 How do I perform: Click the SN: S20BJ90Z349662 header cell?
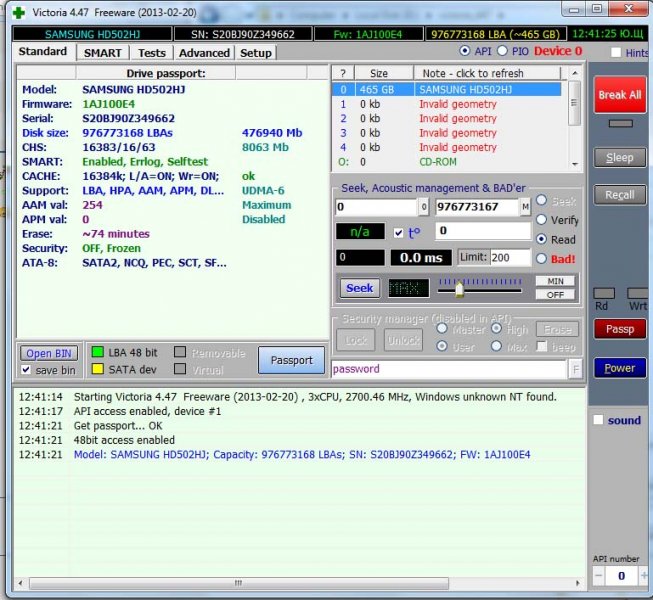tap(243, 34)
